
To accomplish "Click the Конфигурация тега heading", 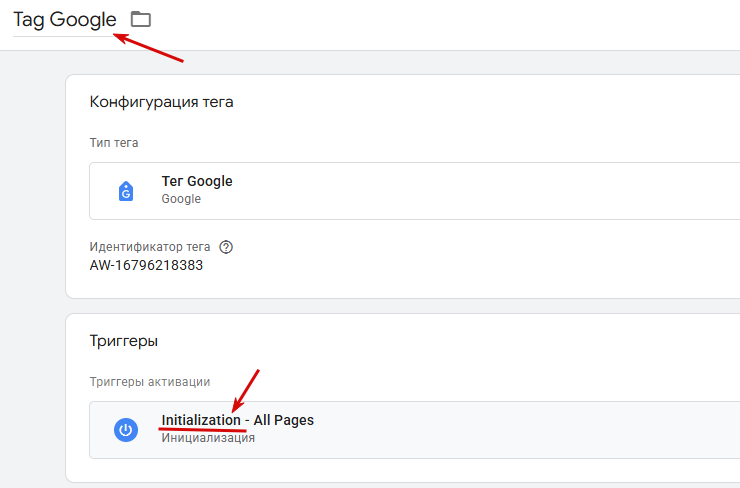I will 161,102.
